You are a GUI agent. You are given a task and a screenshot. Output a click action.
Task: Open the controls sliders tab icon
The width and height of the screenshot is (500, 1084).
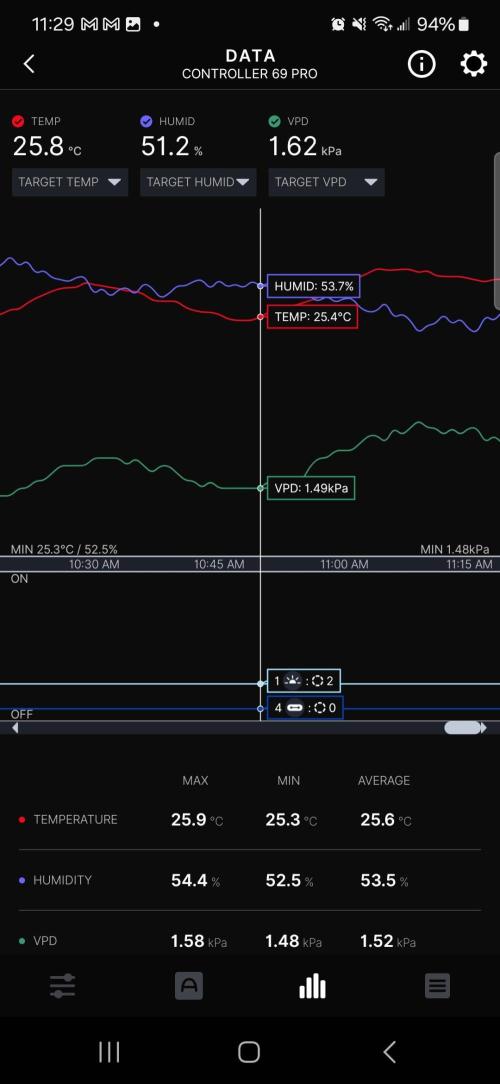62,987
